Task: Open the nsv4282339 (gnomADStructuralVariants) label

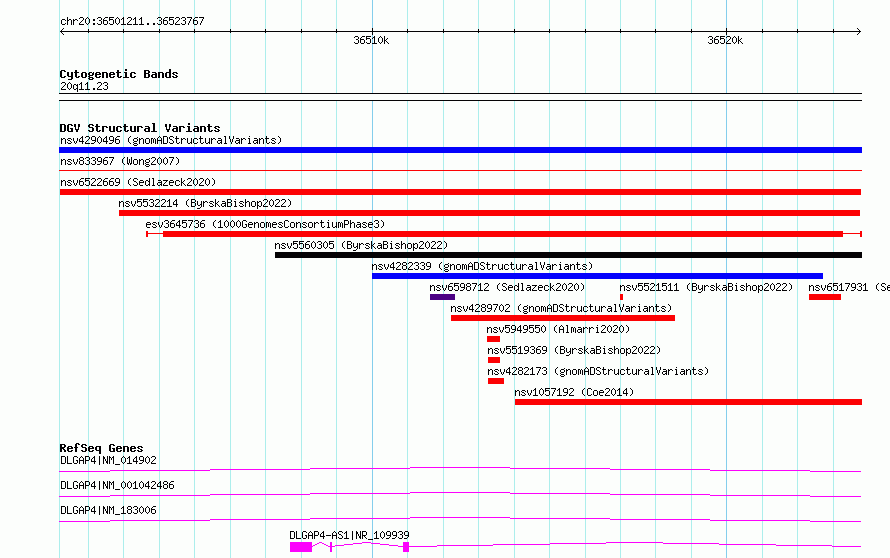Action: pyautogui.click(x=482, y=266)
